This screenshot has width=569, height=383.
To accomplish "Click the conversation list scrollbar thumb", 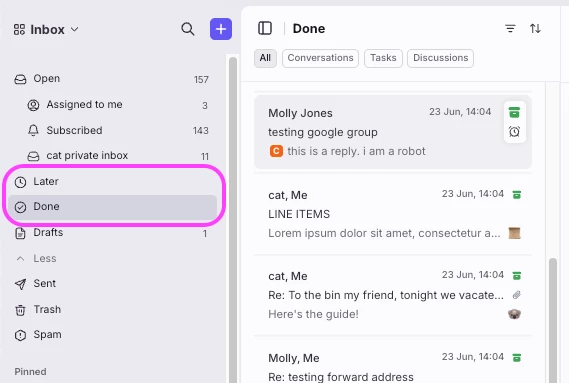I will pyautogui.click(x=553, y=320).
